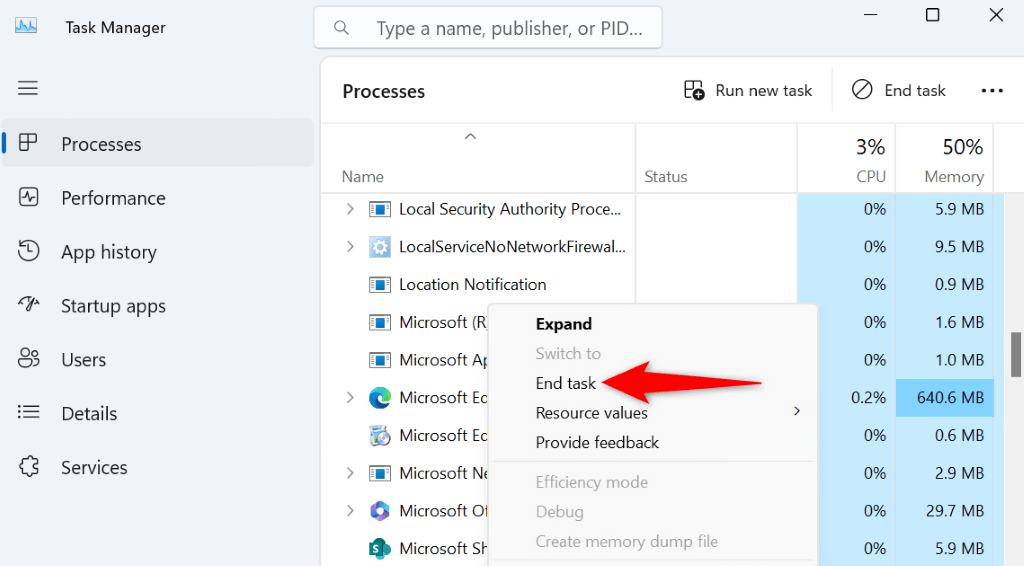Viewport: 1024px width, 566px height.
Task: Open the Users page
Action: 83,360
